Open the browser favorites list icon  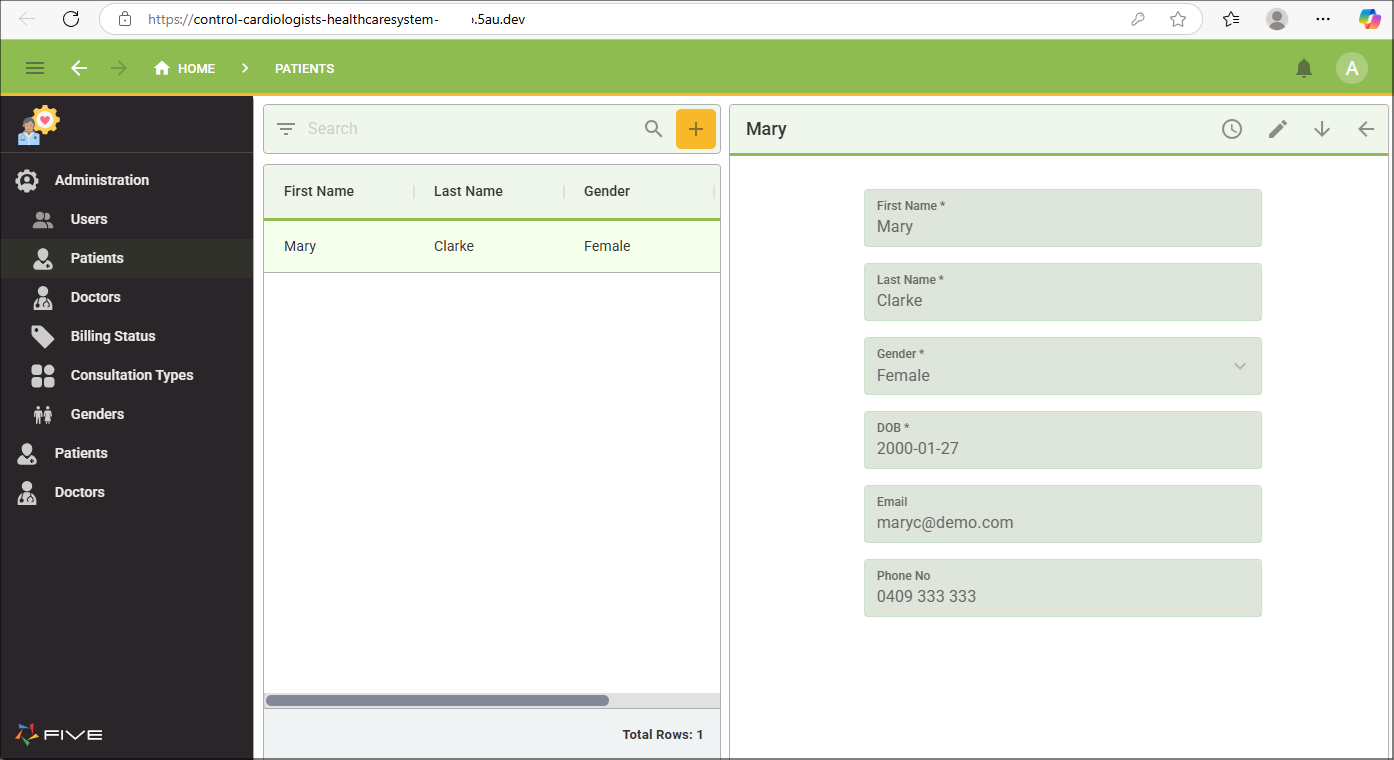coord(1231,19)
